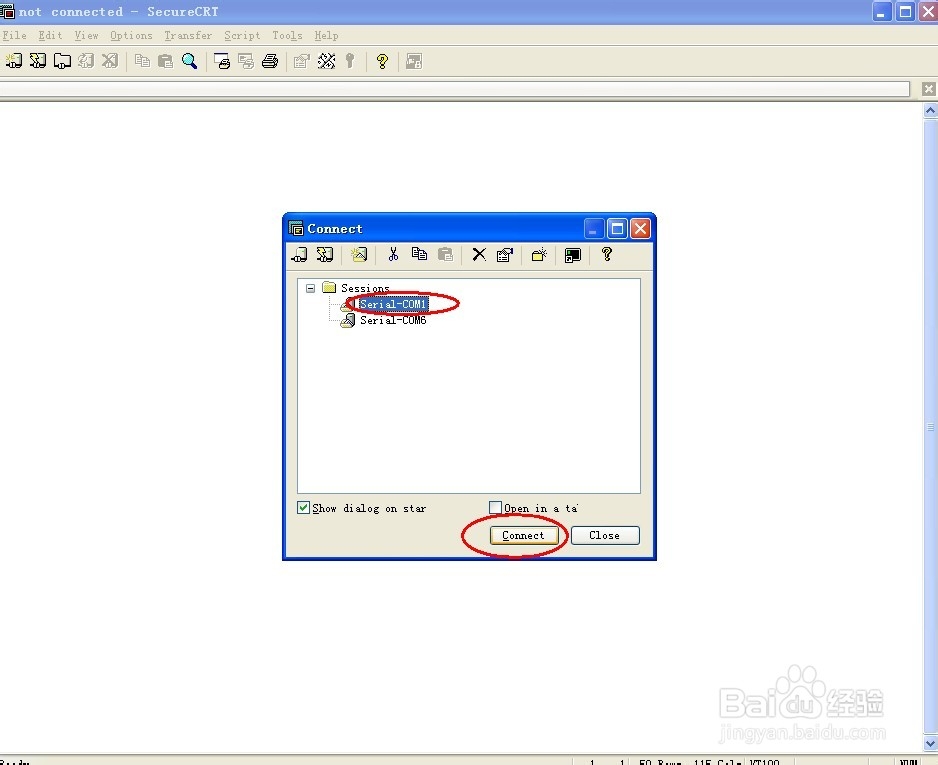Select the Sessions folder
The width and height of the screenshot is (938, 765).
pyautogui.click(x=365, y=288)
